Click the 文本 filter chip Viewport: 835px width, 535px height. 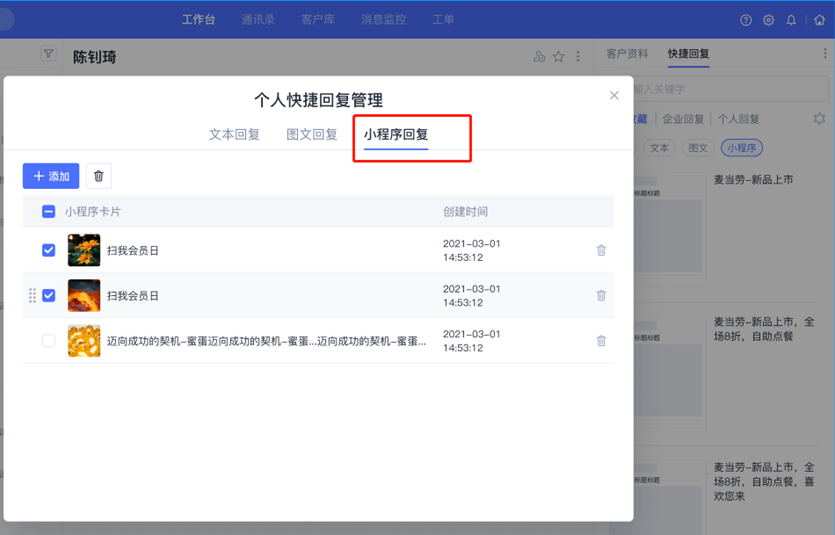(x=660, y=148)
